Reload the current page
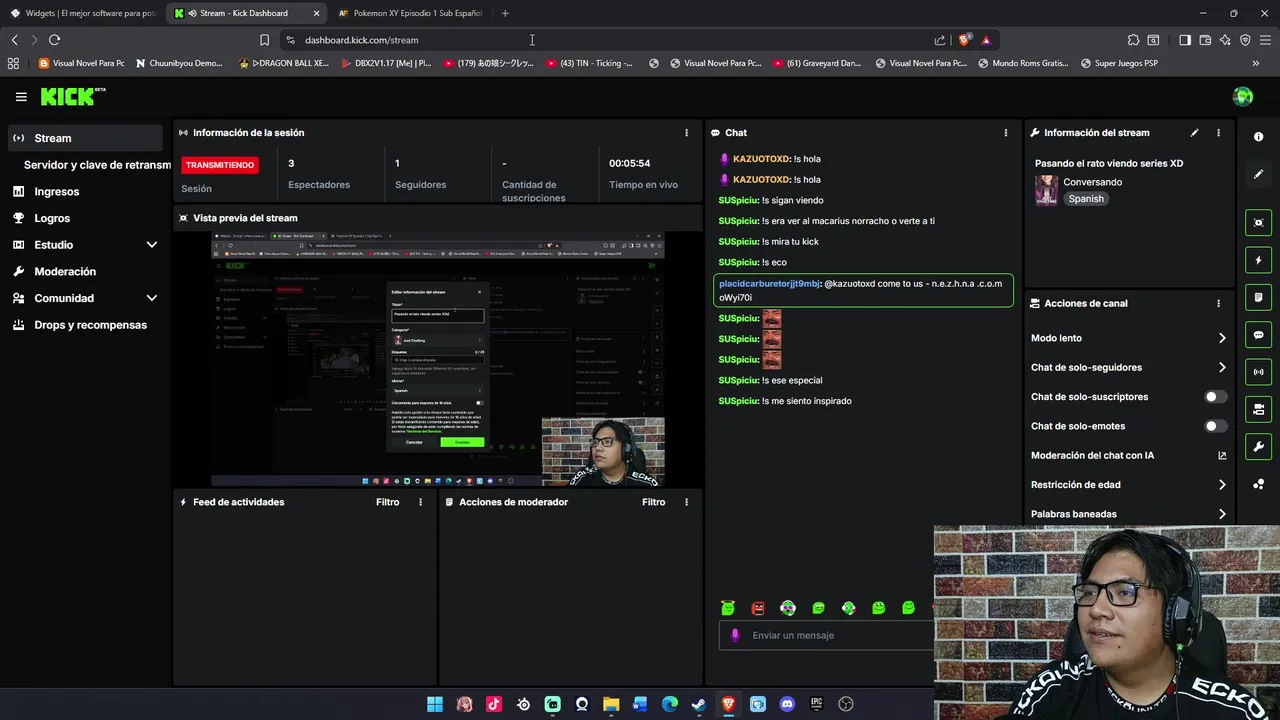The image size is (1280, 720). pyautogui.click(x=54, y=40)
